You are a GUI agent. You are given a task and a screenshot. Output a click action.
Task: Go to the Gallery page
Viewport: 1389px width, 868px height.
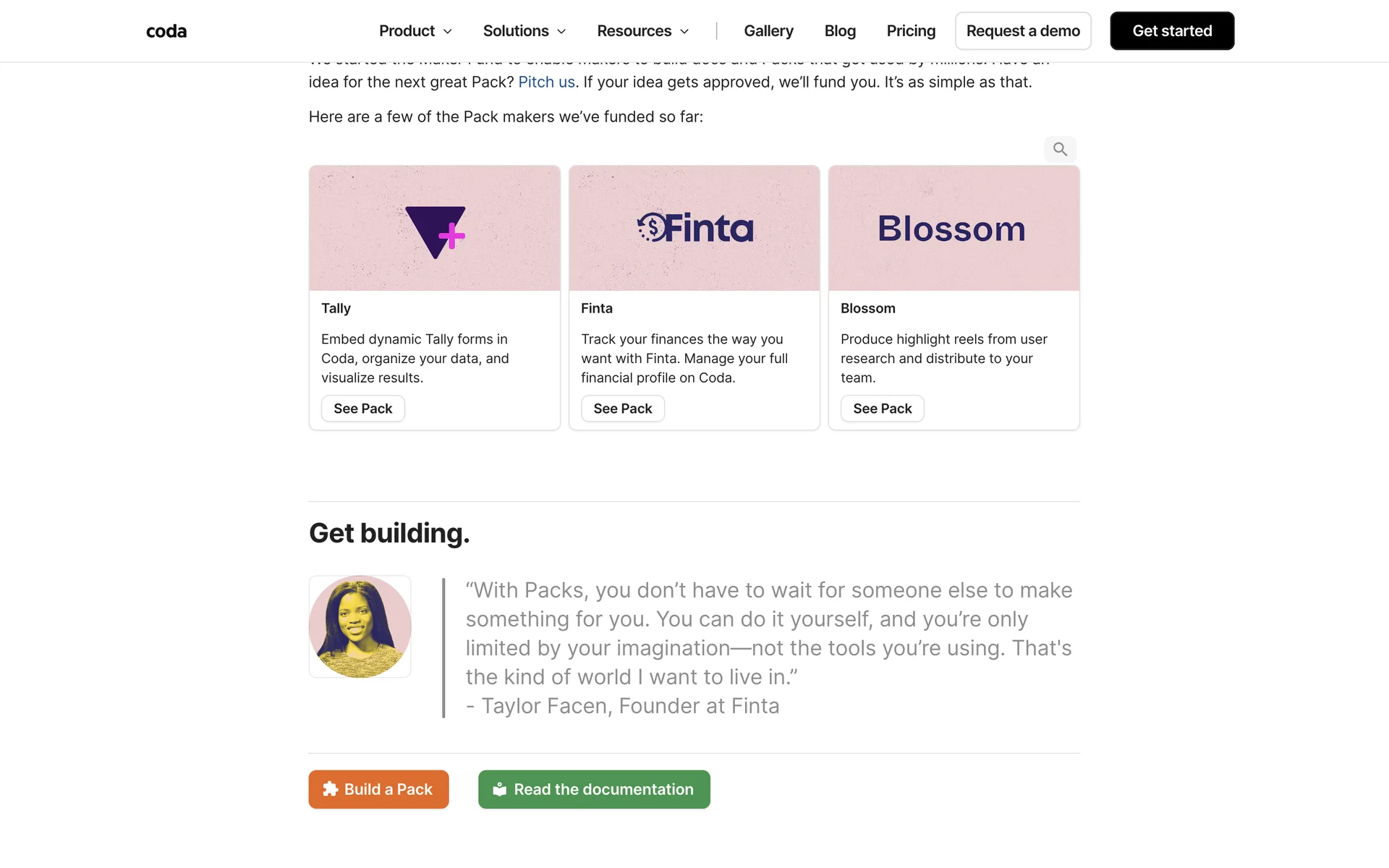pyautogui.click(x=768, y=31)
